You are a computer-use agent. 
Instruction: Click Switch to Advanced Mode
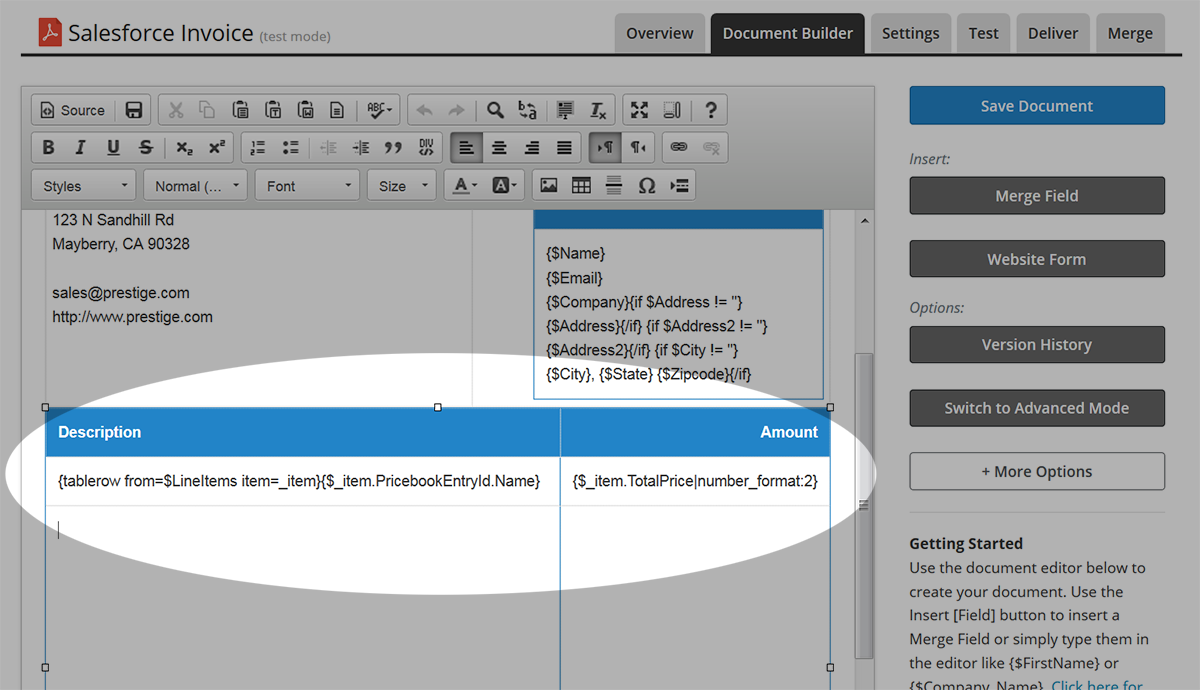[1037, 408]
